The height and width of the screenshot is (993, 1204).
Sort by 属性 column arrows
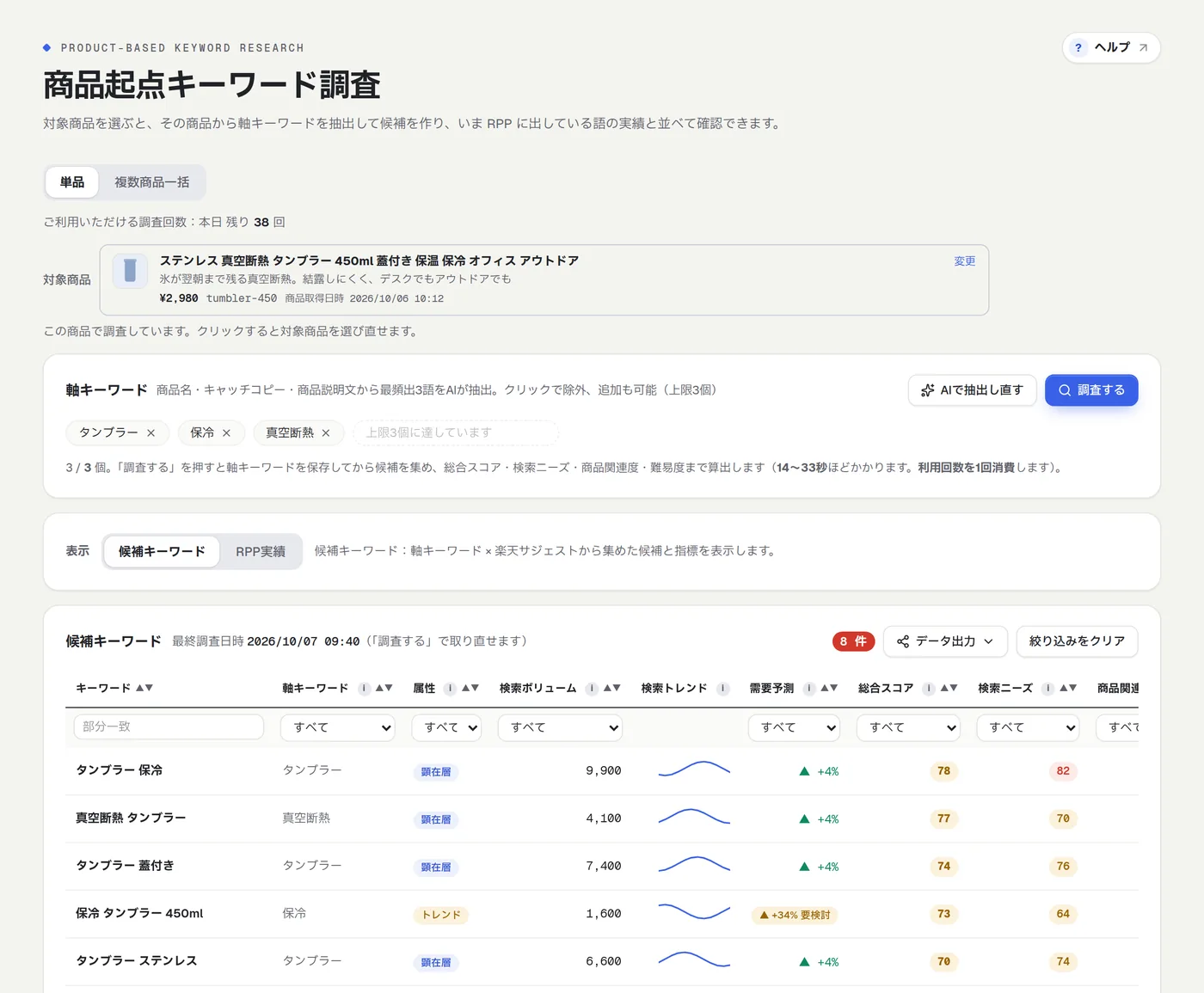coord(470,688)
